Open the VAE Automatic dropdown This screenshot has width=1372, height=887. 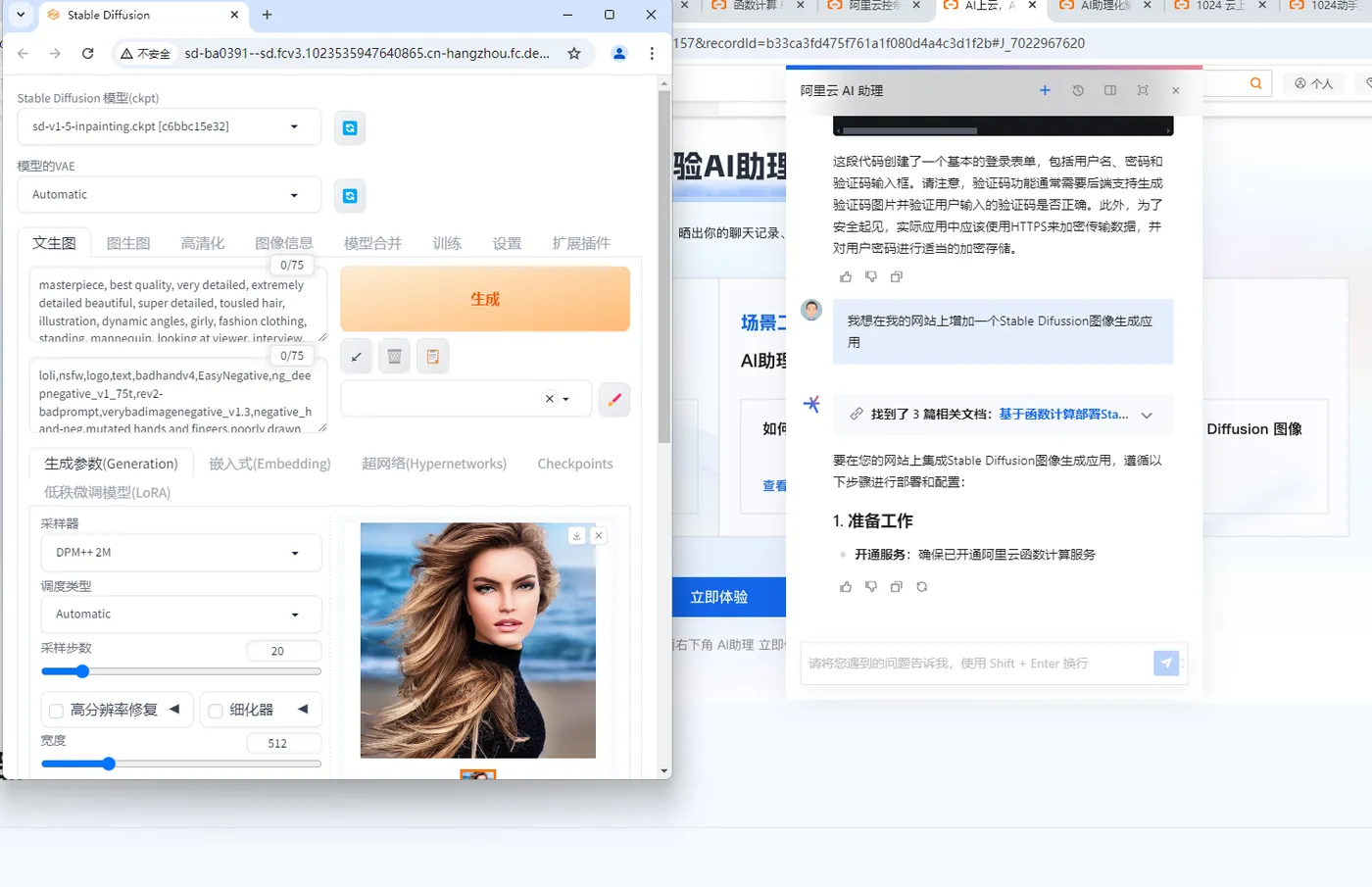(x=170, y=195)
